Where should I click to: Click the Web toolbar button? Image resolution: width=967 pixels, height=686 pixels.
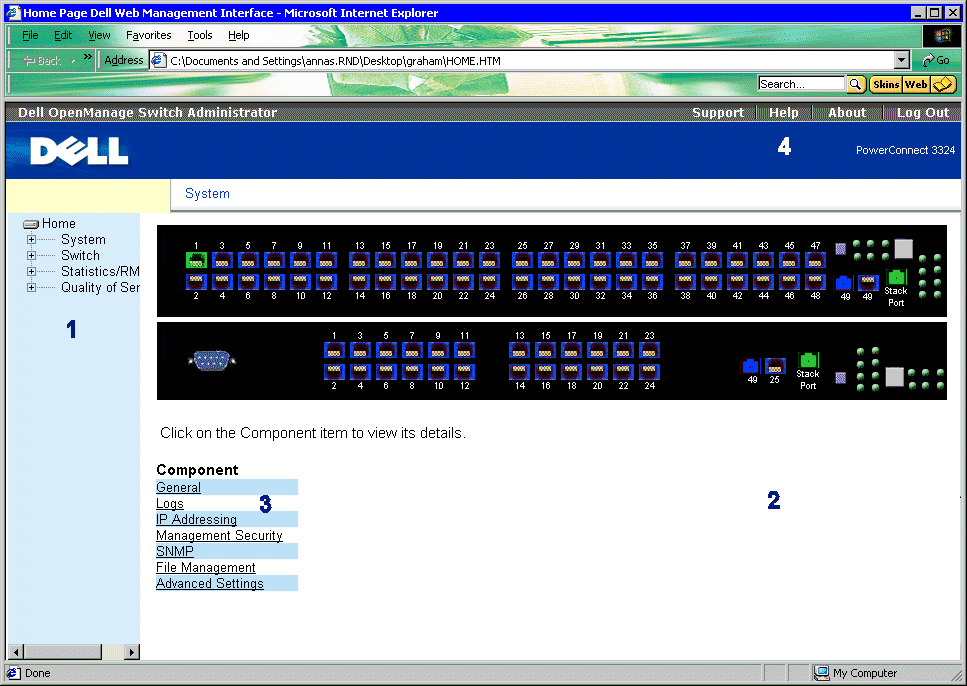tap(916, 84)
